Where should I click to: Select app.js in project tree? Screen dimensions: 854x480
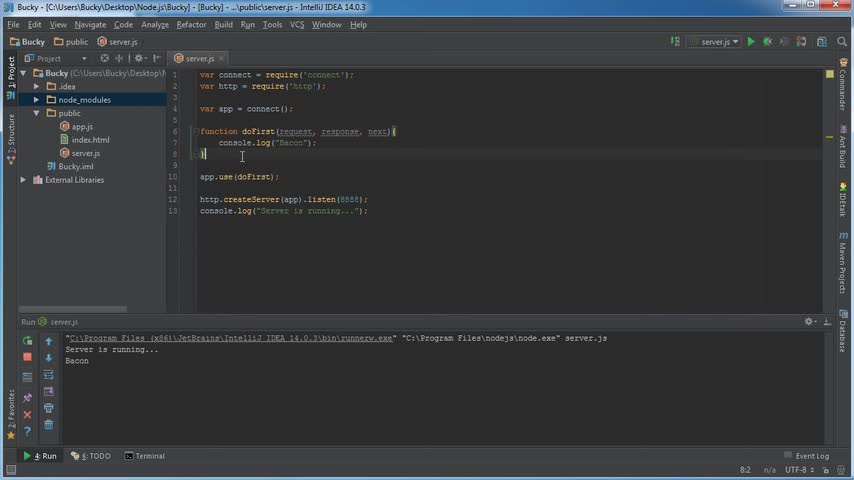click(76, 126)
